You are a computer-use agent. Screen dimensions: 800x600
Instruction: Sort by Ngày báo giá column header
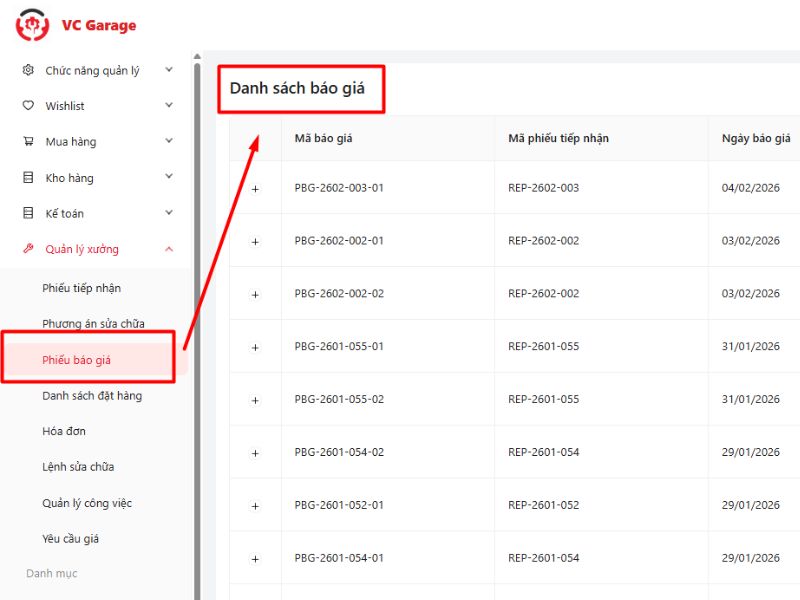coord(755,138)
